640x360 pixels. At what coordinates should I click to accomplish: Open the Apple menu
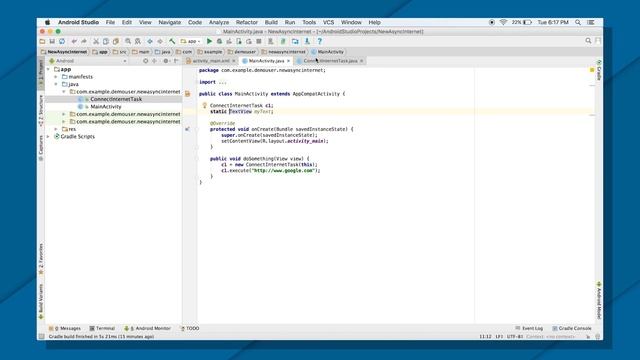tap(47, 22)
